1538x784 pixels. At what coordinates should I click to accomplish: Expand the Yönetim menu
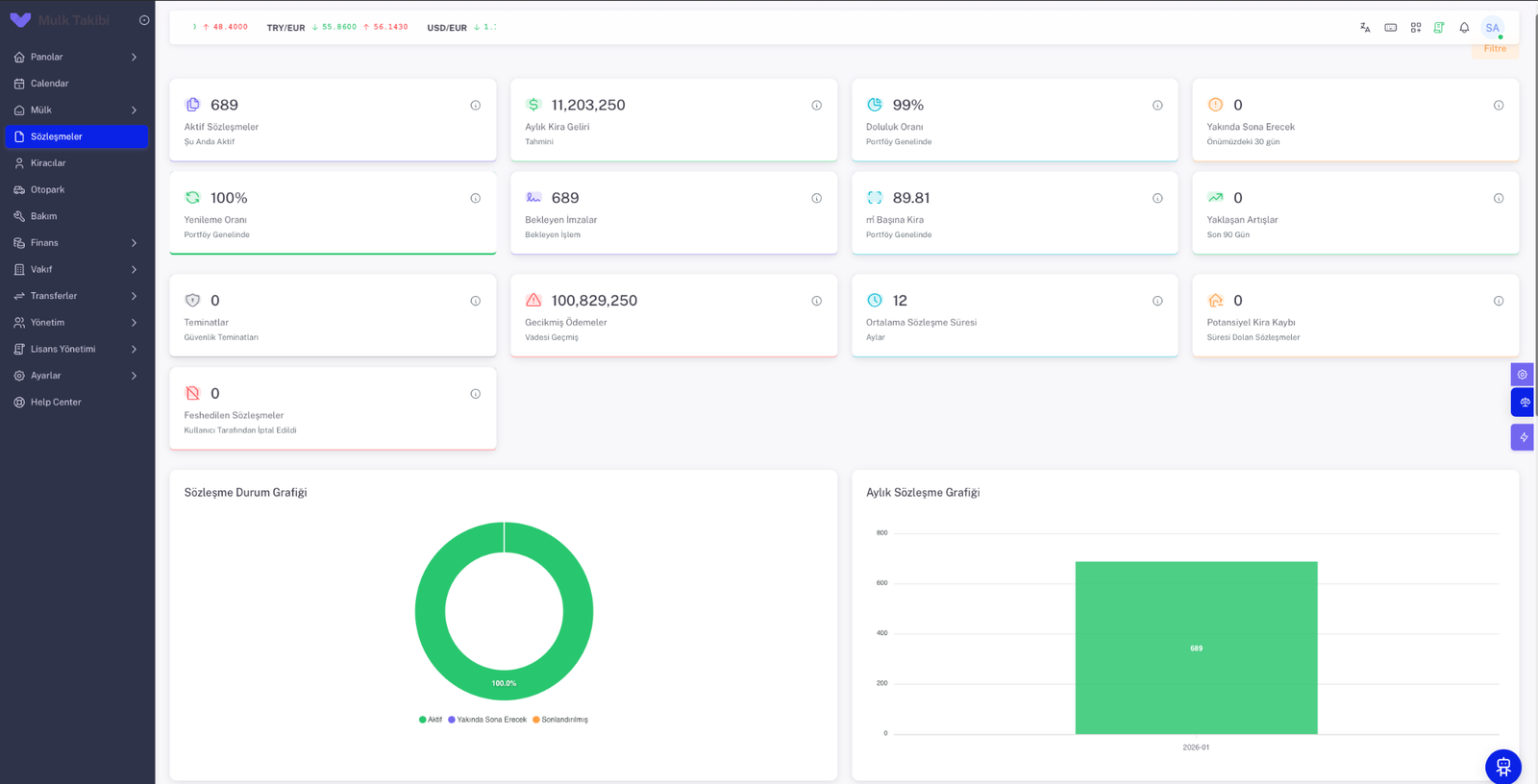pos(77,323)
